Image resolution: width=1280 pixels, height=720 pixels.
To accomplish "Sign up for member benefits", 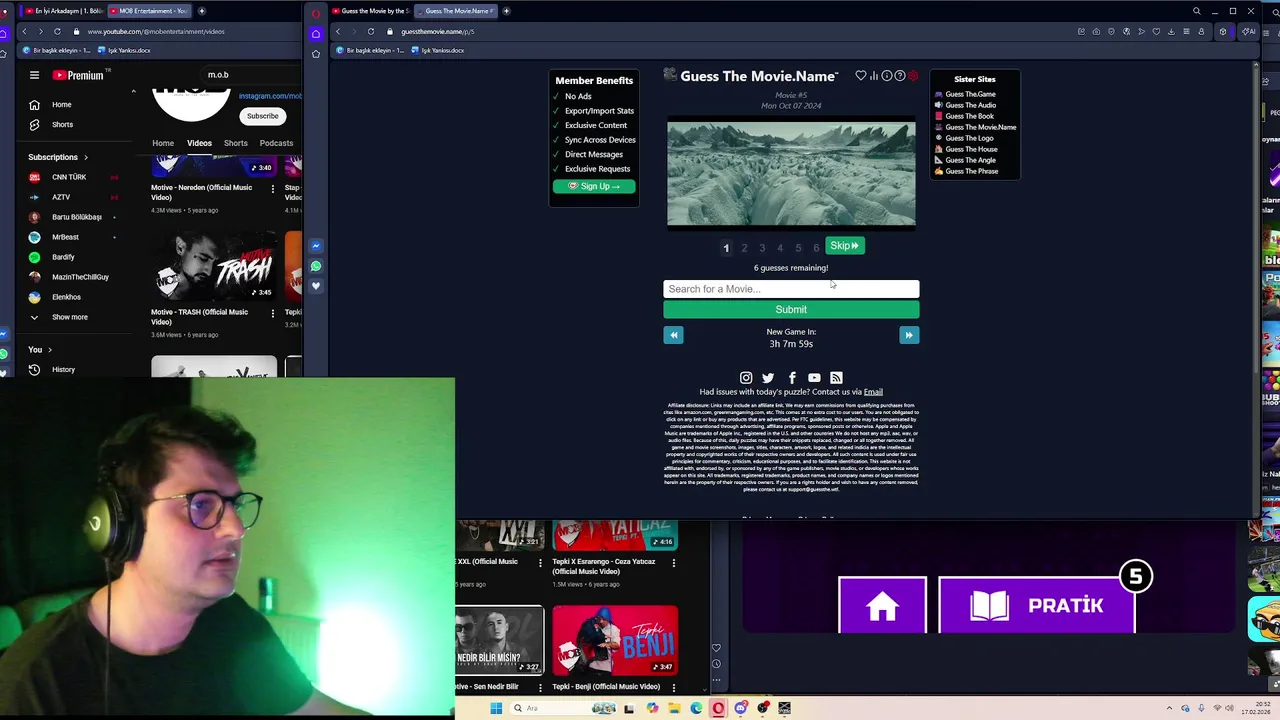I will click(x=594, y=187).
